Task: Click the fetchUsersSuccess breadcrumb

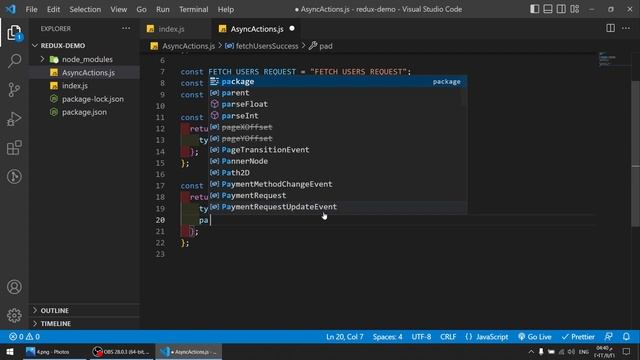Action: tap(262, 46)
